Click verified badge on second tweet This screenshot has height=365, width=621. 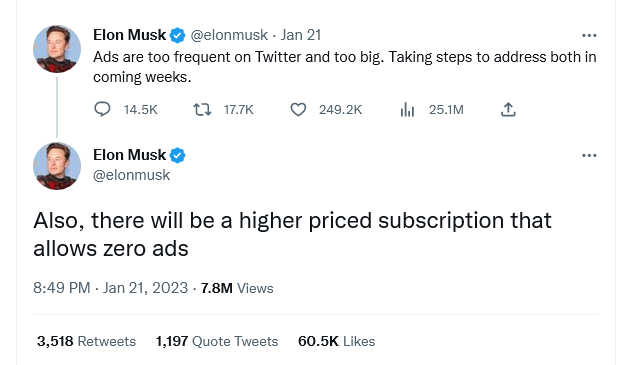[177, 156]
